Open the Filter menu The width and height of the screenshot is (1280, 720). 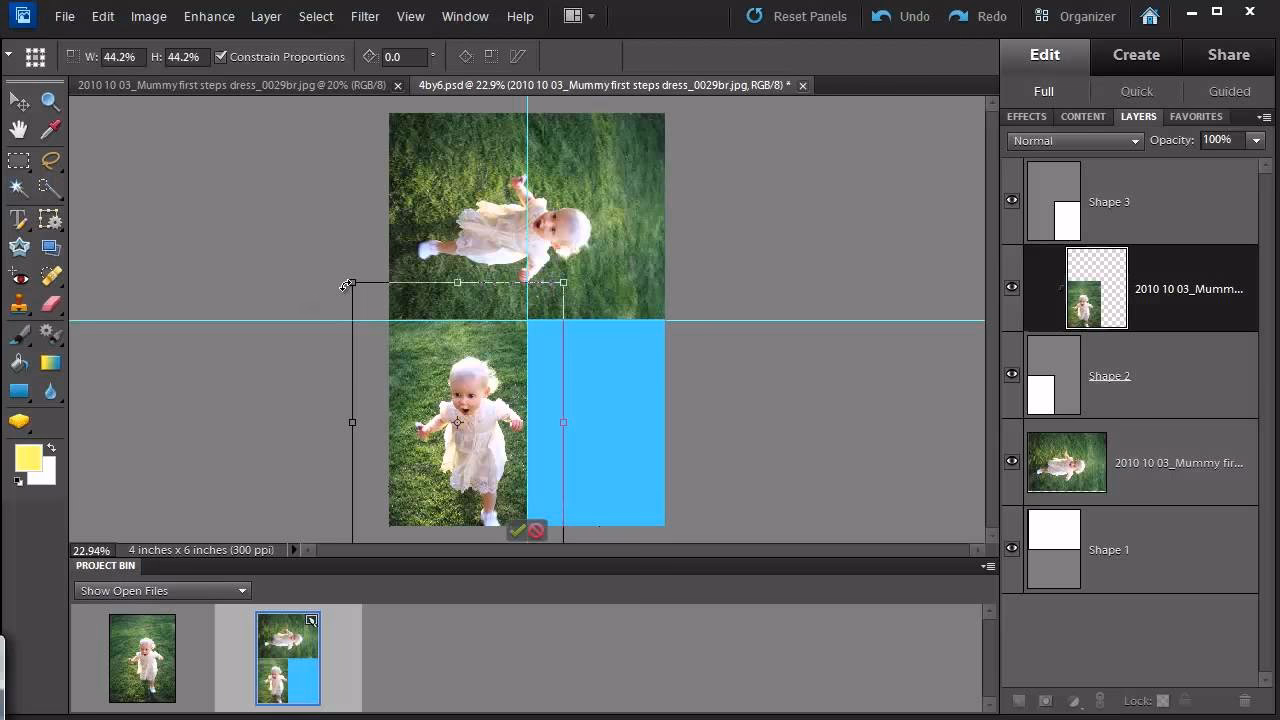pyautogui.click(x=364, y=16)
